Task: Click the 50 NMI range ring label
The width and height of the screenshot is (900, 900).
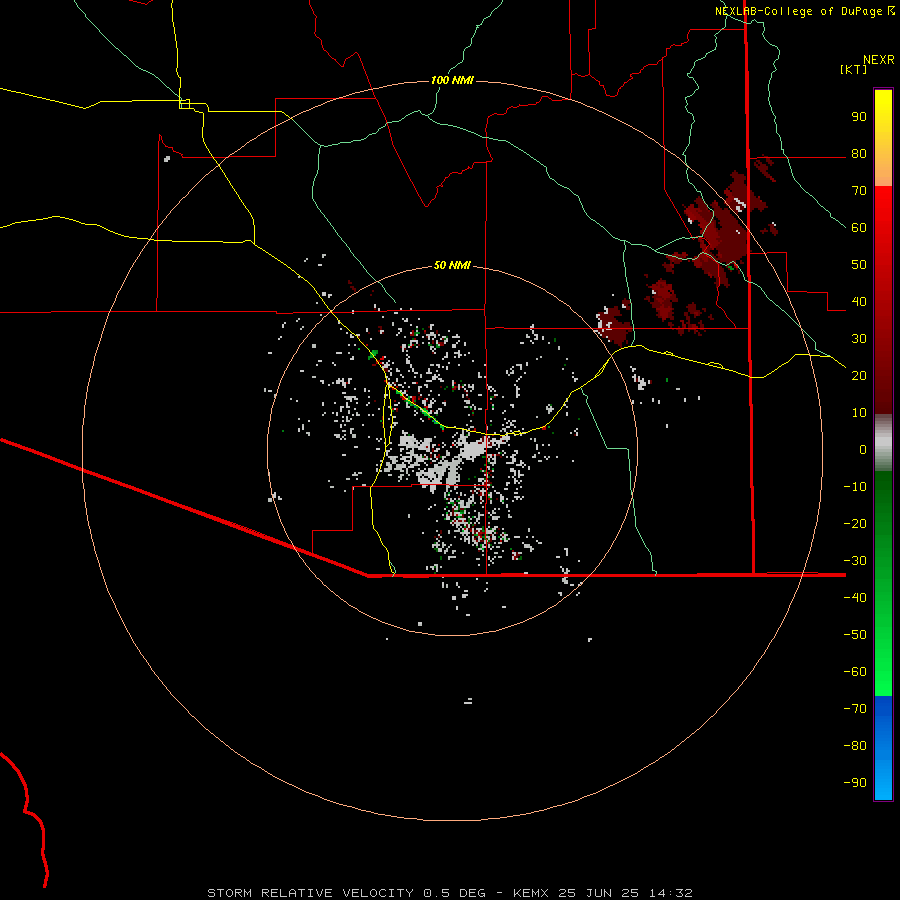Action: (x=452, y=265)
